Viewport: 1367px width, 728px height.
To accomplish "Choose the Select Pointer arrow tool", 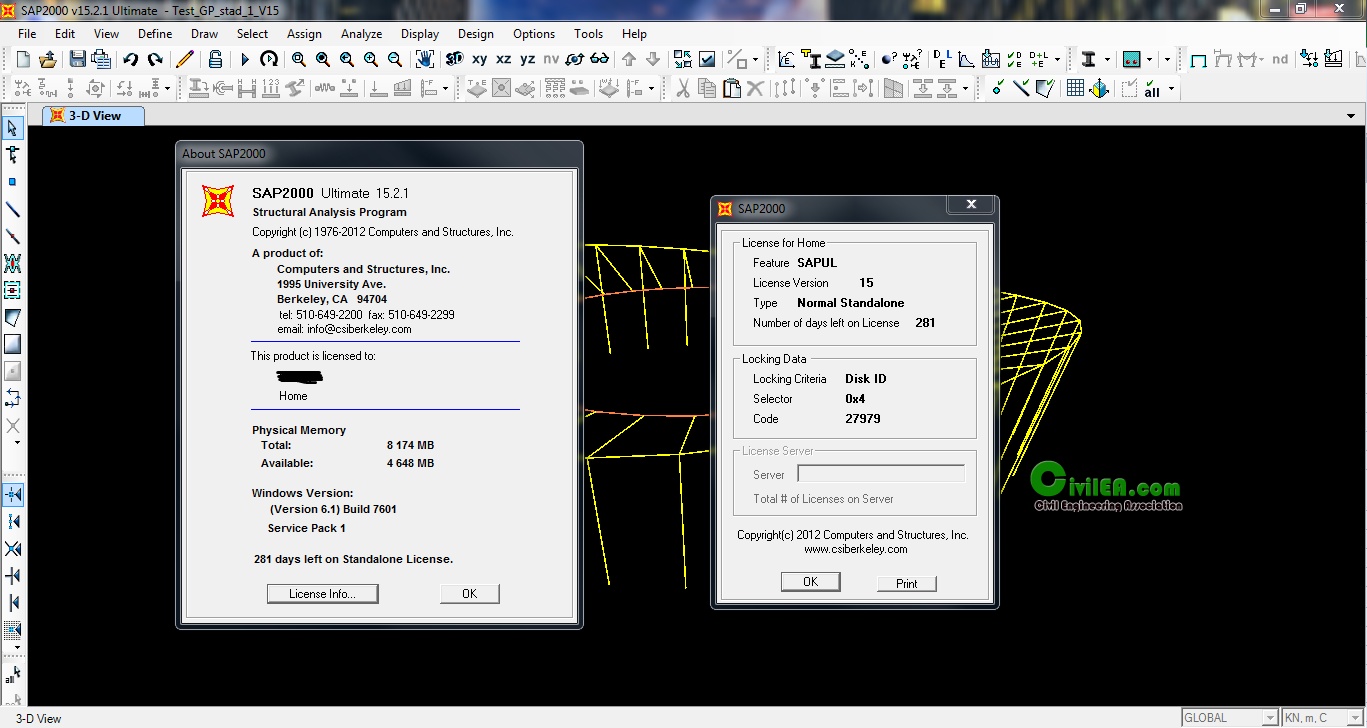I will coord(13,128).
